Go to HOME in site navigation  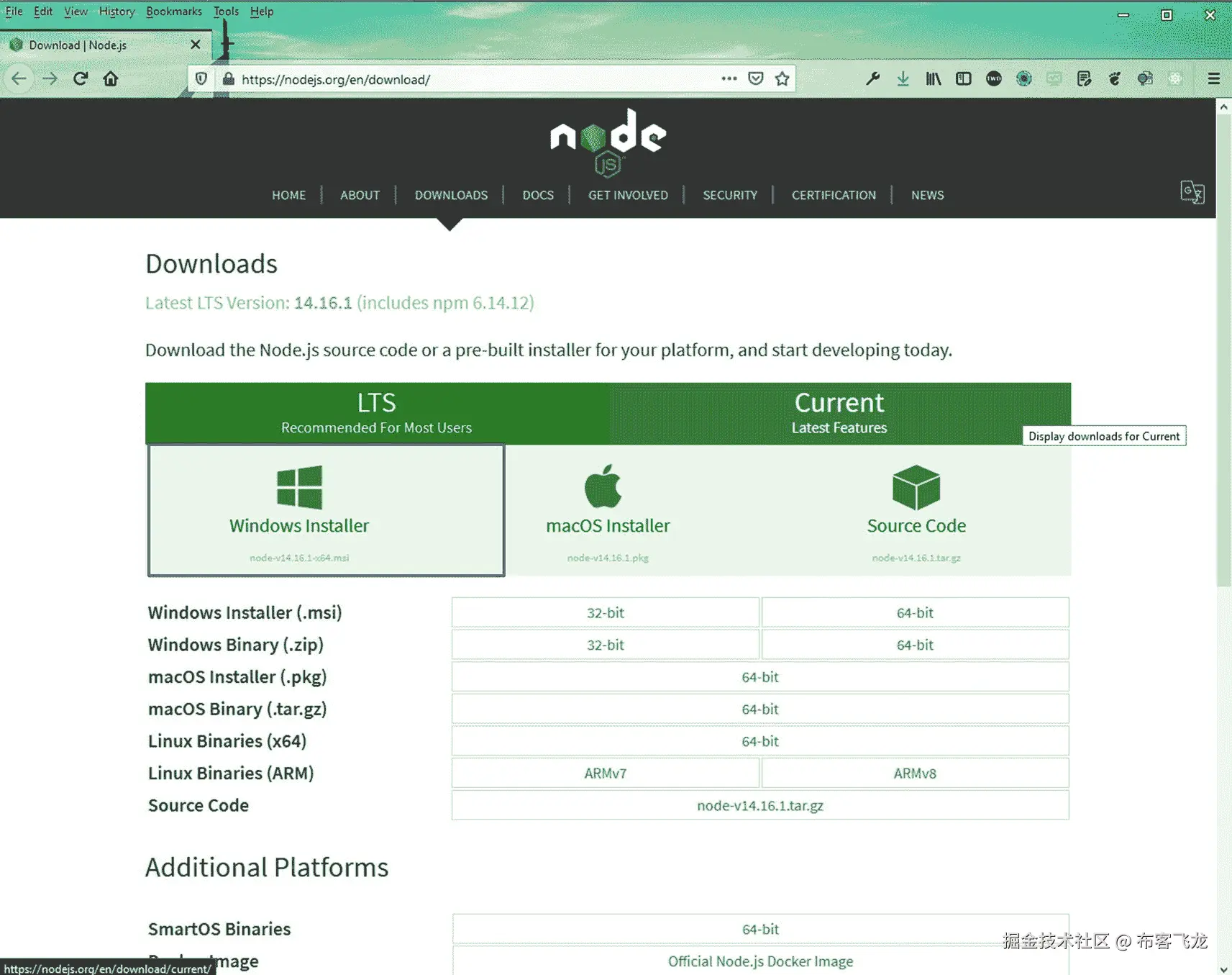288,195
